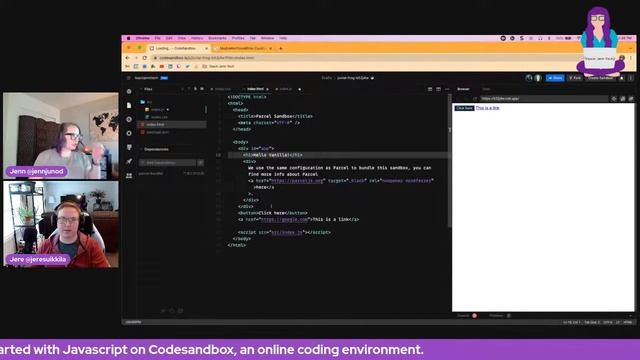Open the Console panel below preview
640x360 pixels.
[467, 316]
